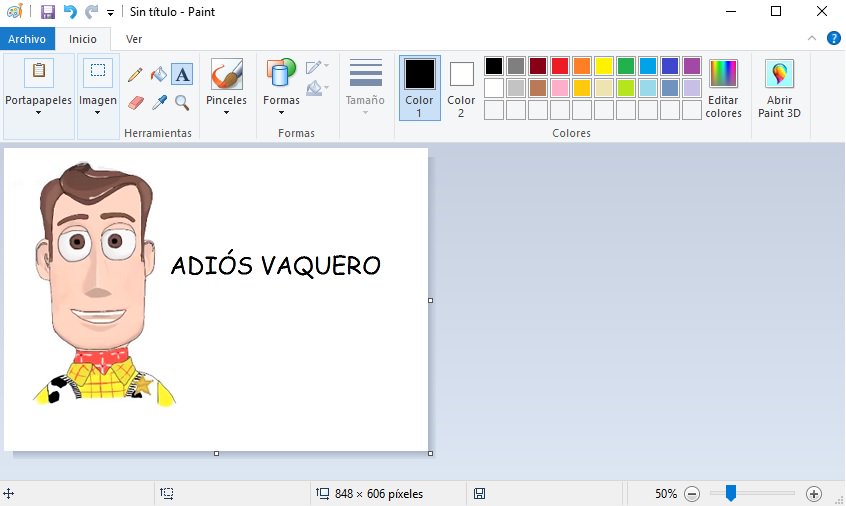Expand the Tamaño dropdown arrow
The width and height of the screenshot is (846, 506).
coord(365,113)
